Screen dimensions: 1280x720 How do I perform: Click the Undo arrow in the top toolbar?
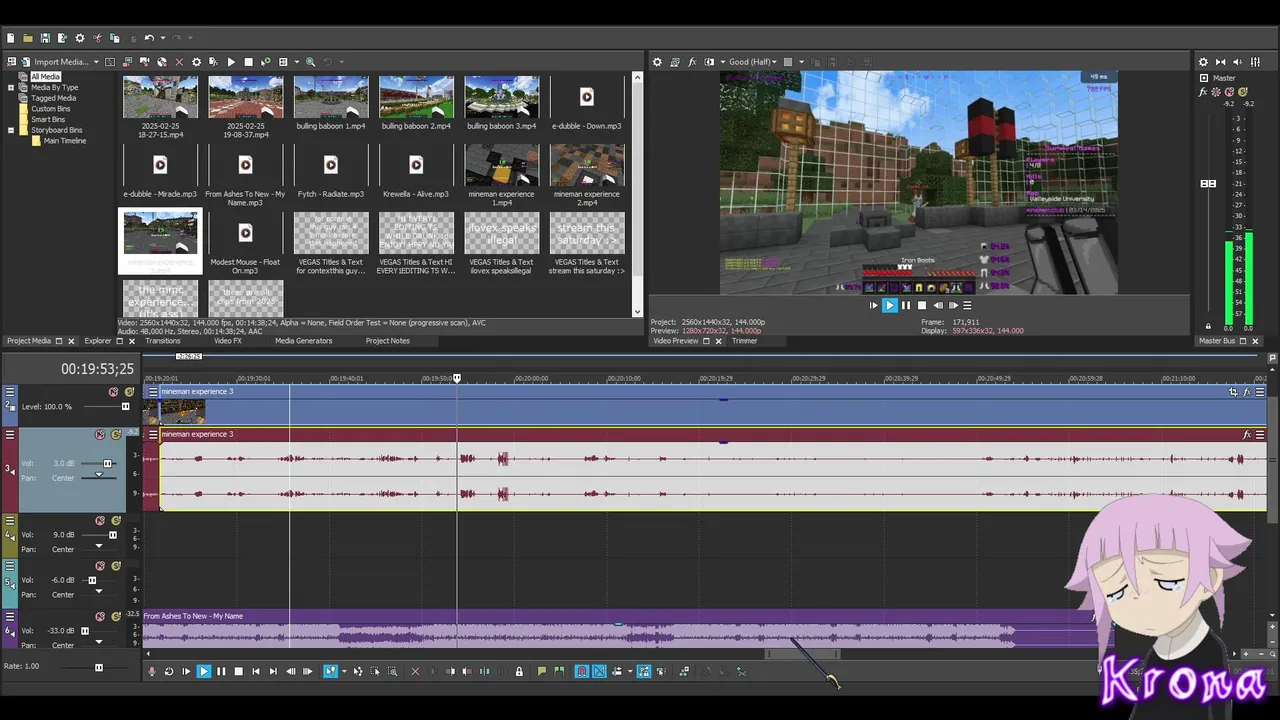pyautogui.click(x=149, y=38)
